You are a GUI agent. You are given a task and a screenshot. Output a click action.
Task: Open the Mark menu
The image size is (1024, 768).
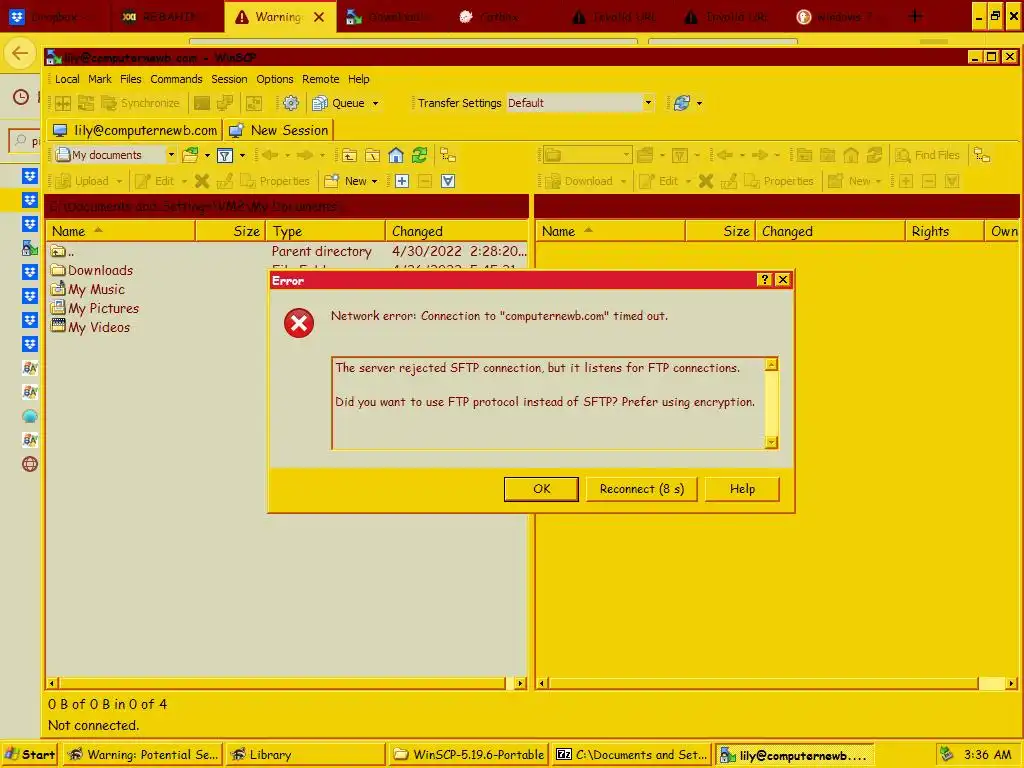[x=100, y=79]
